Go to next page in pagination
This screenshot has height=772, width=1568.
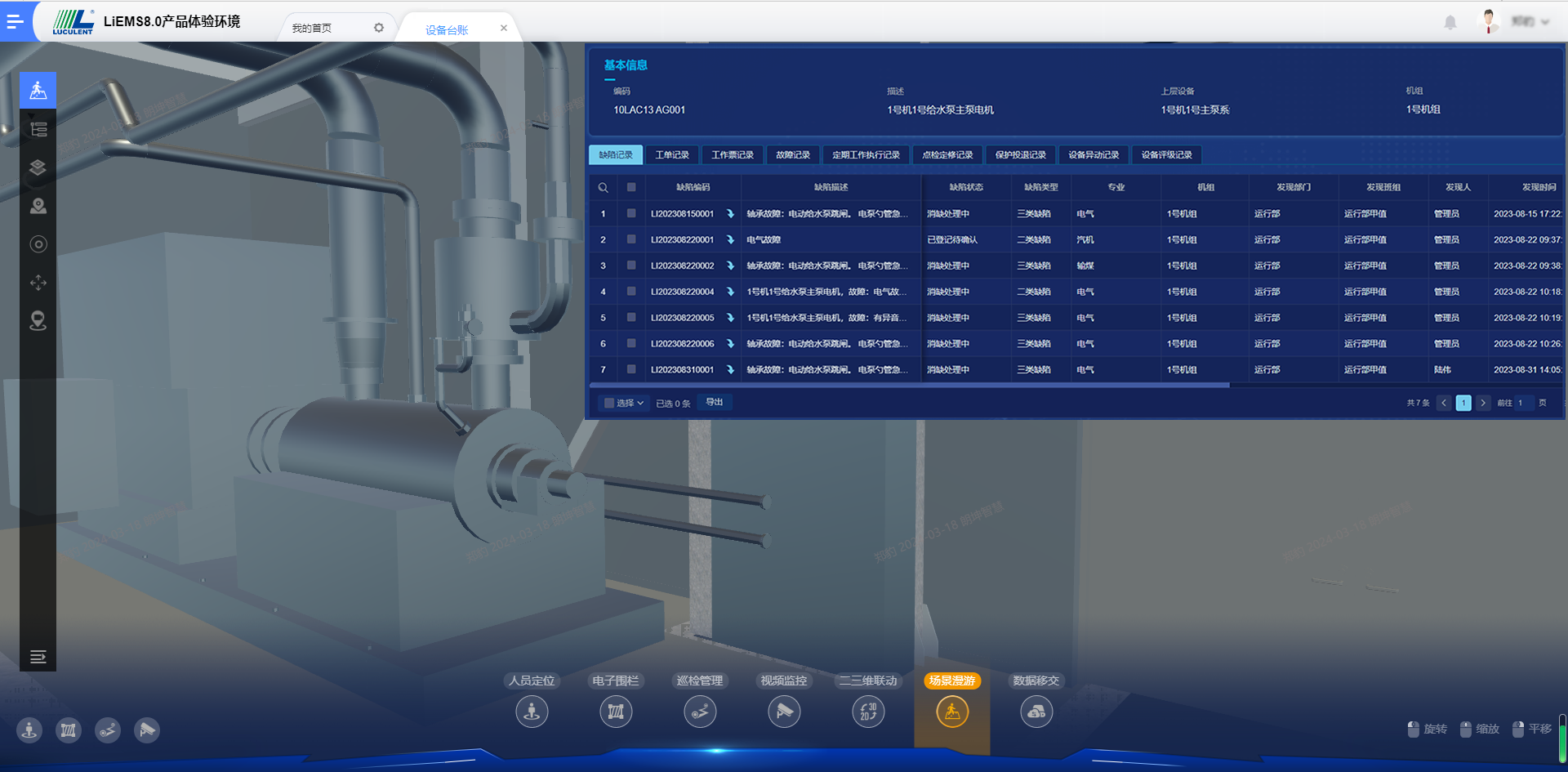(1483, 403)
